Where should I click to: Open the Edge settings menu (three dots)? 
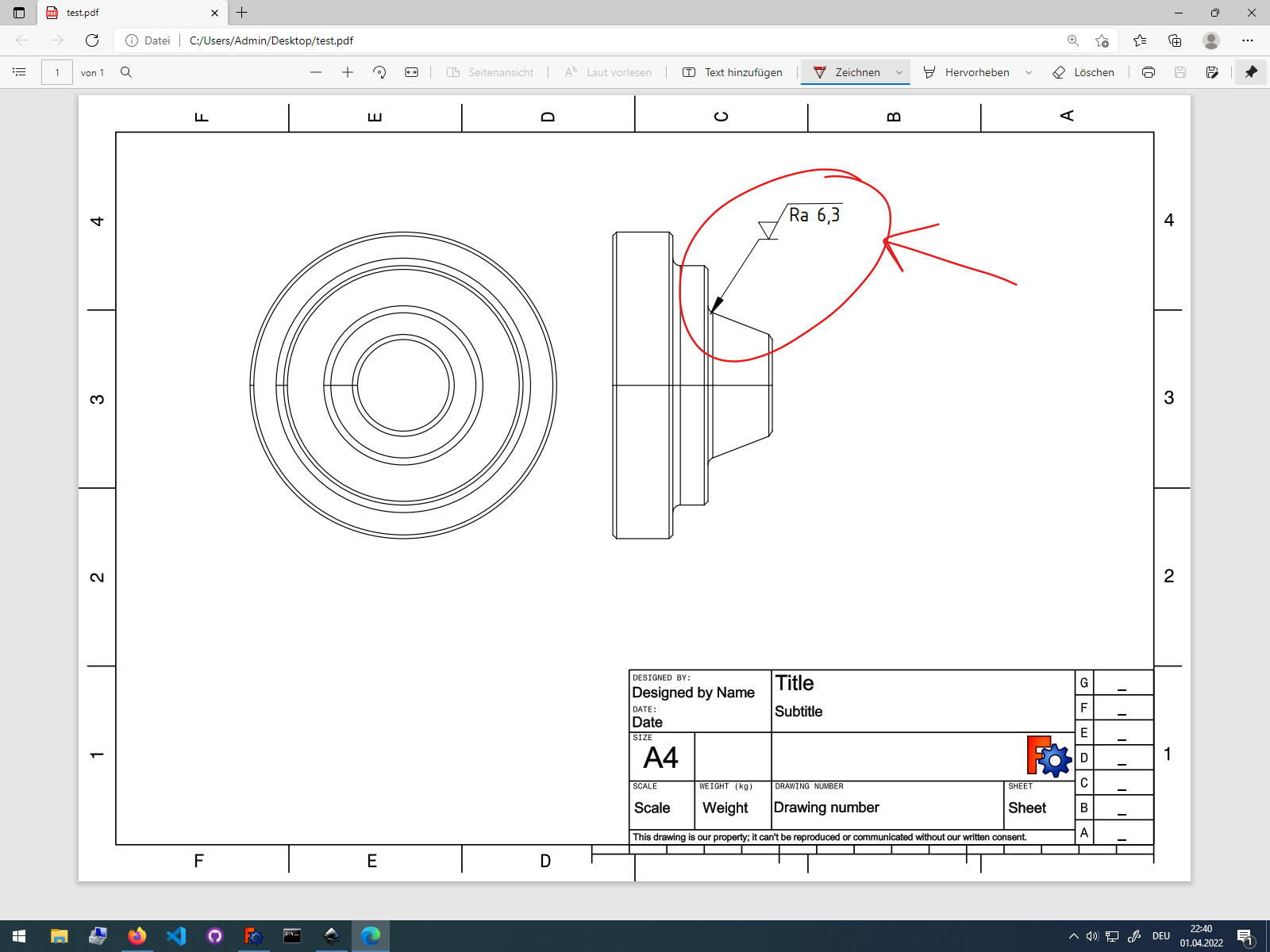coord(1248,40)
